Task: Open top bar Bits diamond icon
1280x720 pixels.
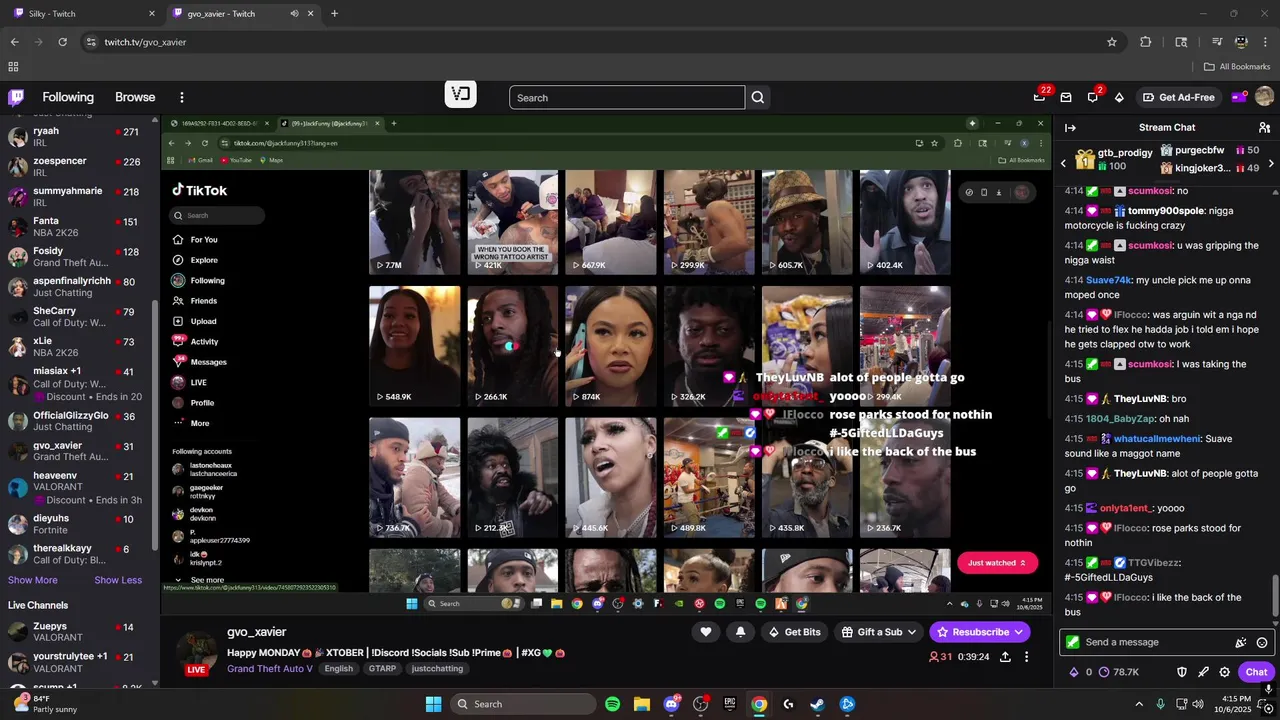Action: pyautogui.click(x=1119, y=97)
